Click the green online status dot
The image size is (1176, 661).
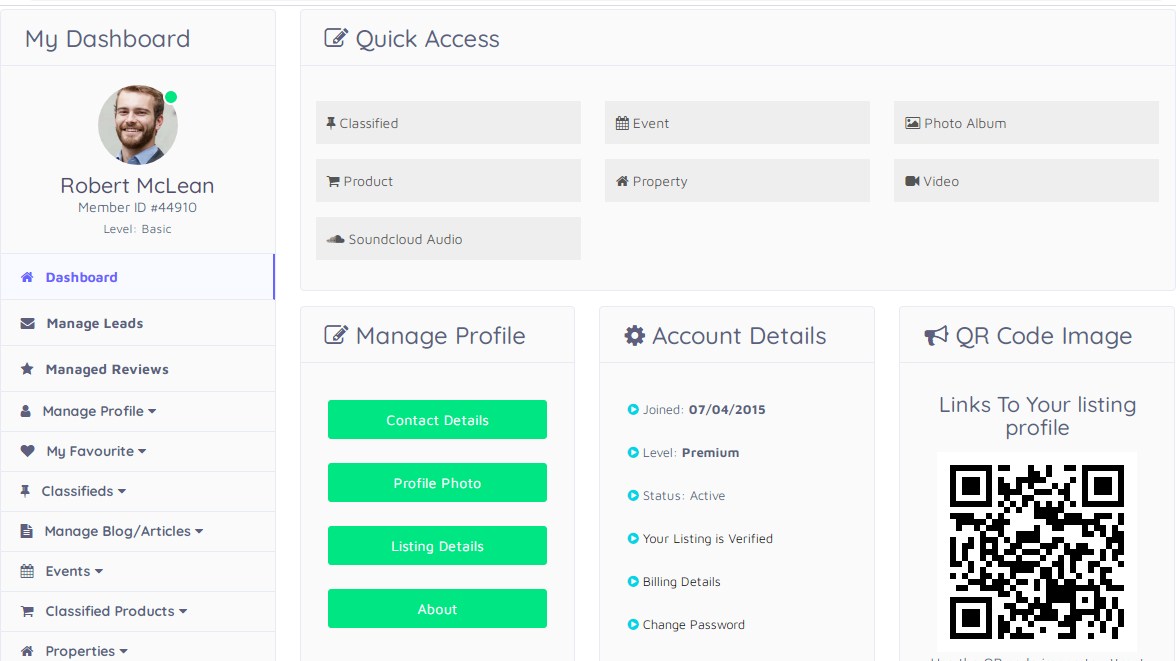pos(171,97)
